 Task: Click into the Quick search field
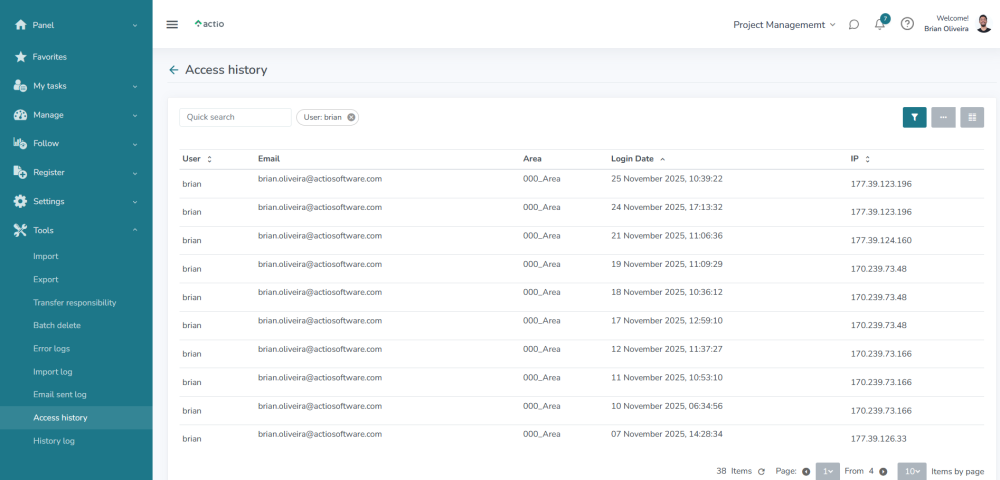(x=235, y=117)
